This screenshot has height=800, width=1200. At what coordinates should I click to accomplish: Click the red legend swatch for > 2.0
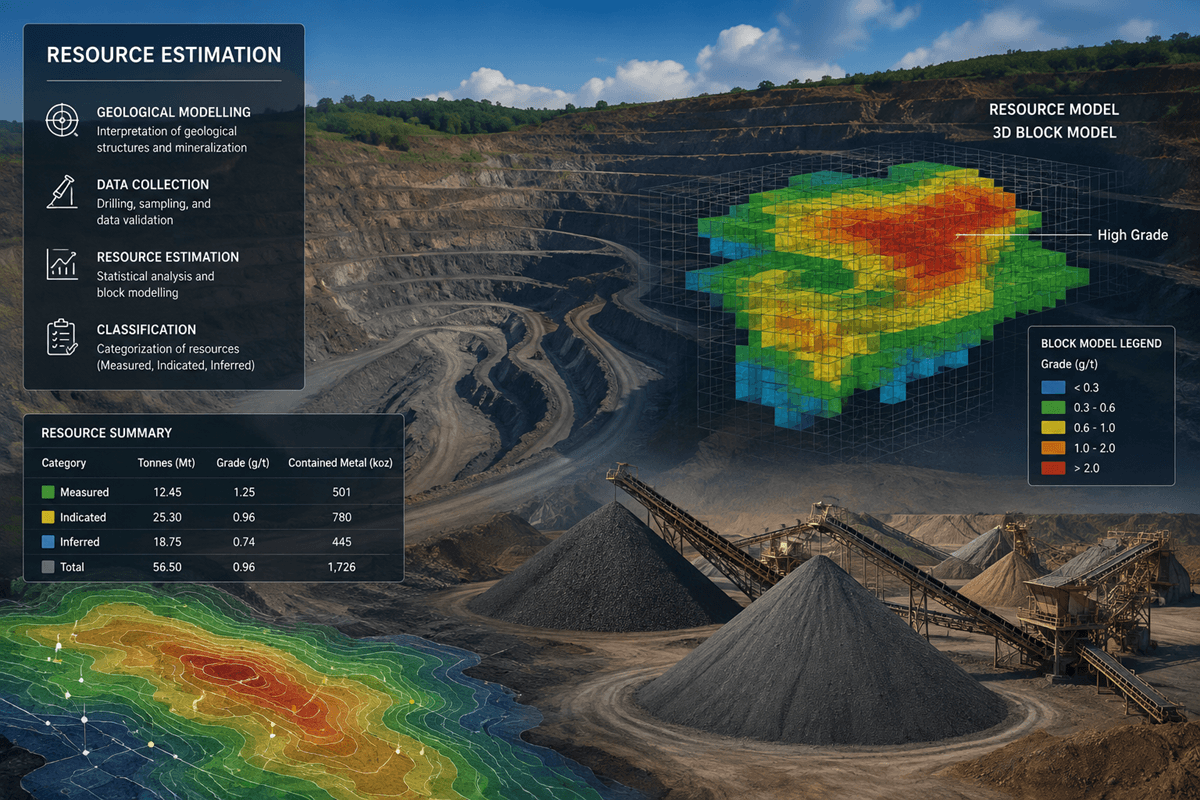tap(1053, 467)
